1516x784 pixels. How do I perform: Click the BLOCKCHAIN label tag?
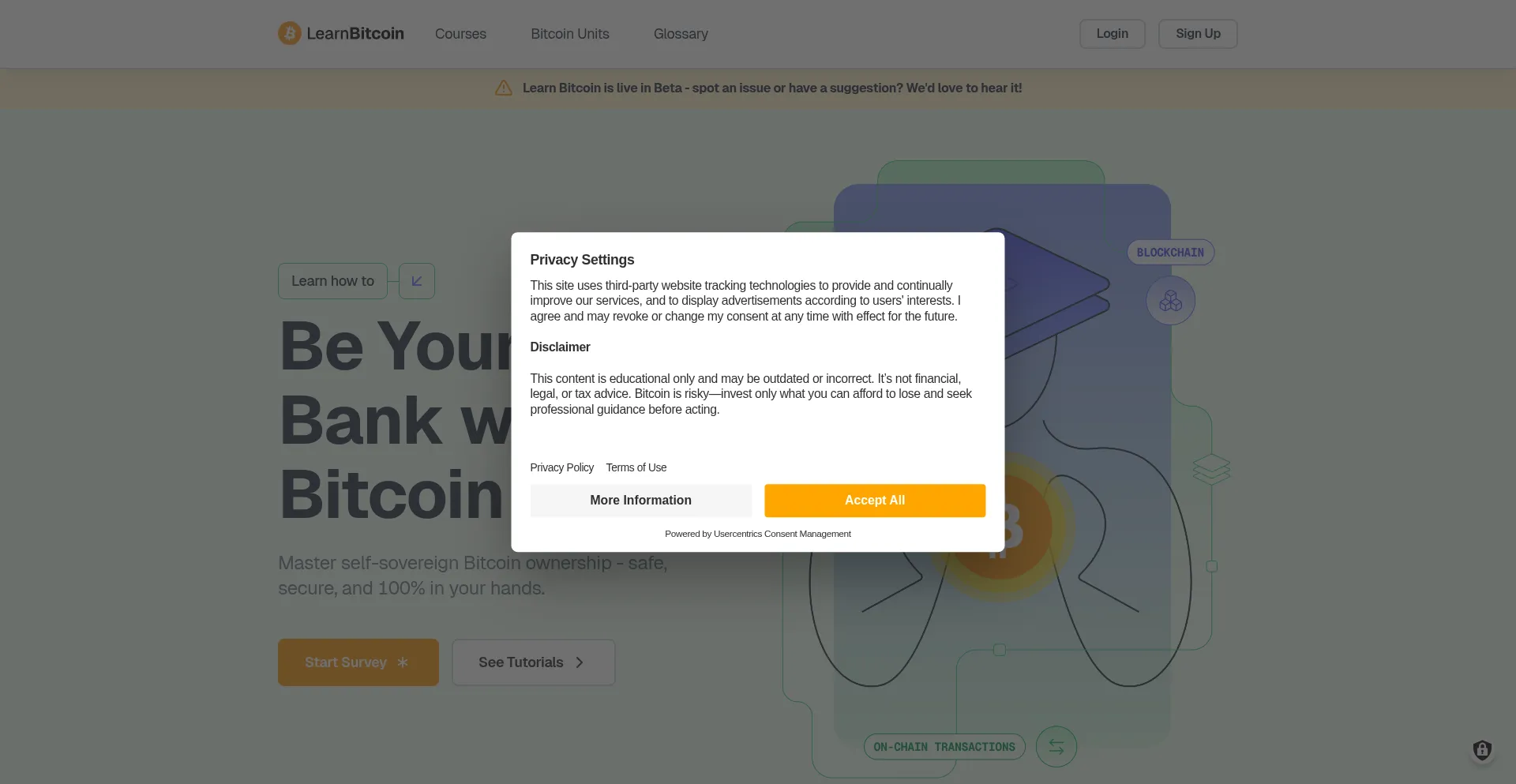[1170, 253]
